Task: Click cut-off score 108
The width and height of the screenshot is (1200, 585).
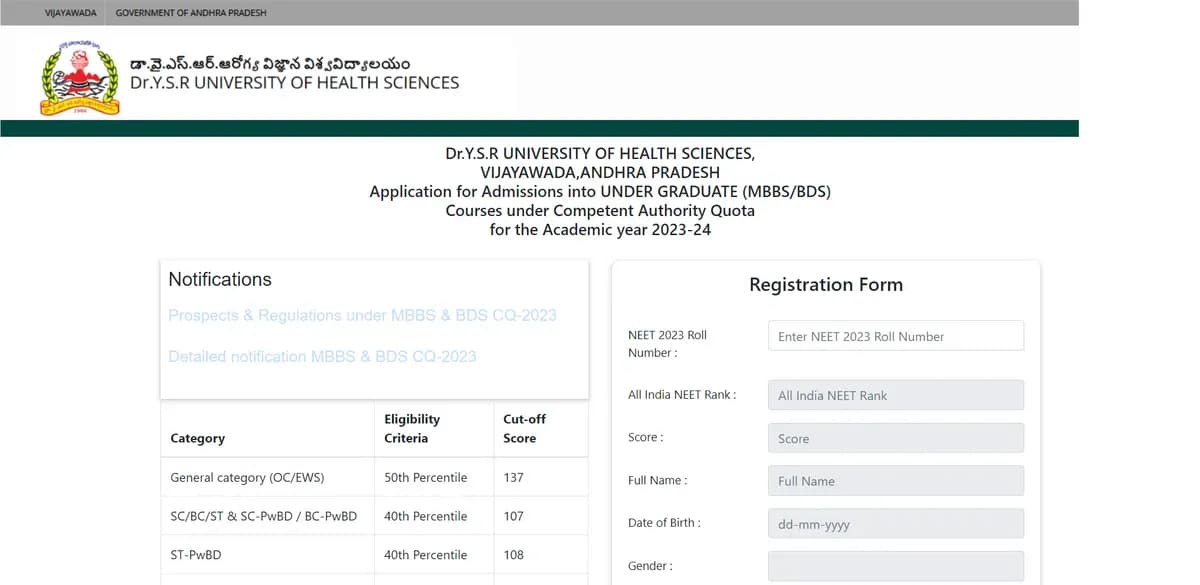Action: tap(513, 555)
